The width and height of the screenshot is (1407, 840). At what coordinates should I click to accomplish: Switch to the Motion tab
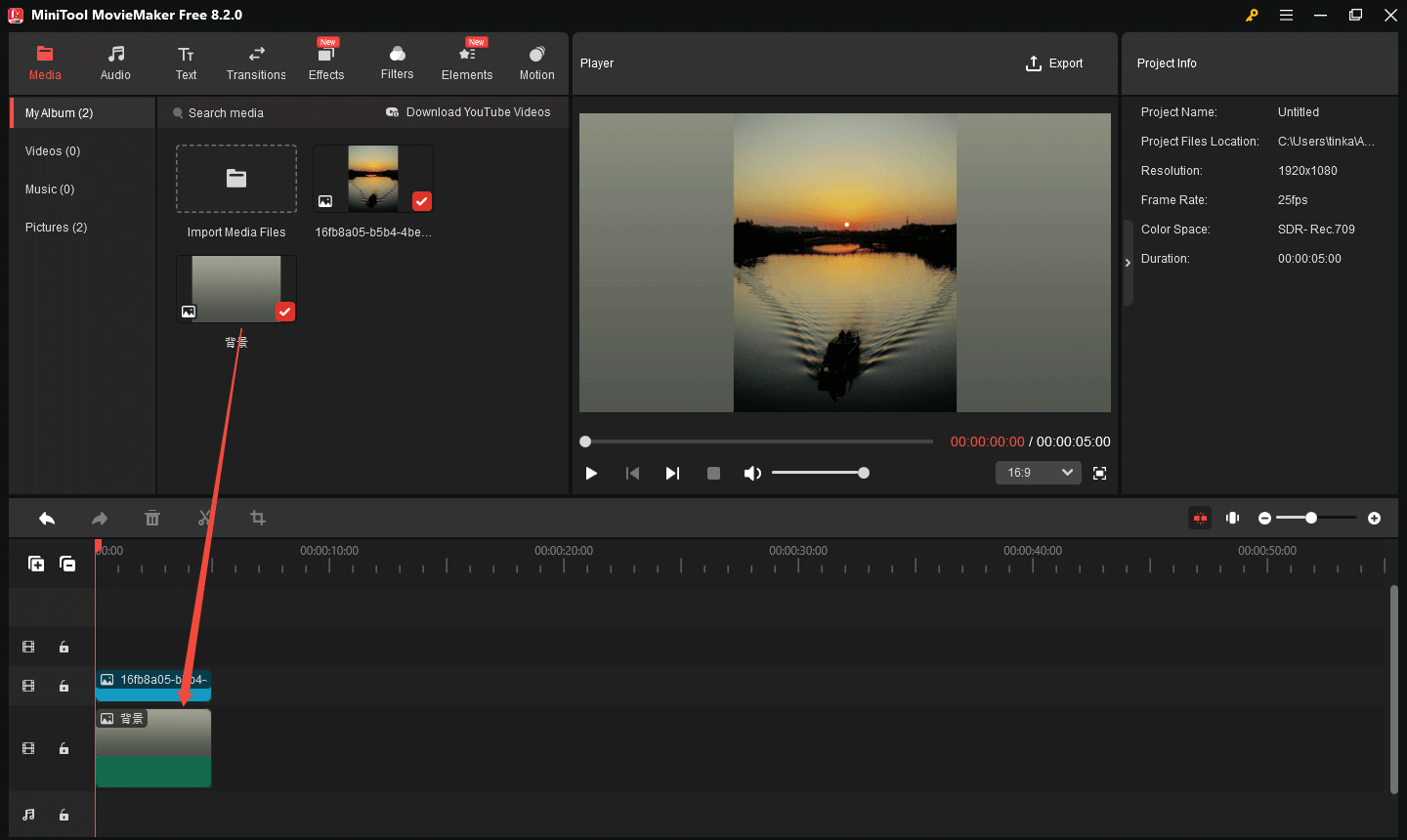[x=536, y=63]
